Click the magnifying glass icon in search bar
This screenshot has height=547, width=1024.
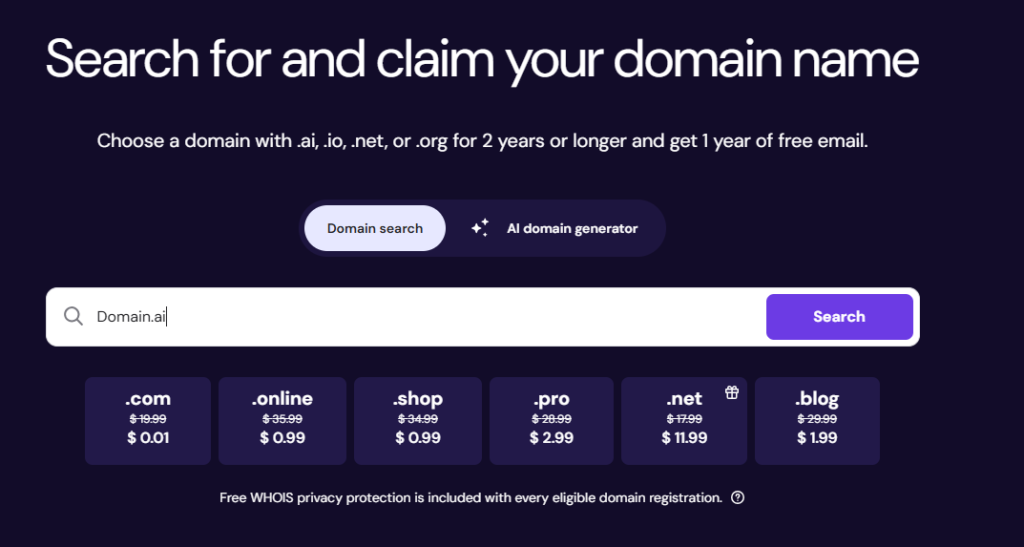73,317
